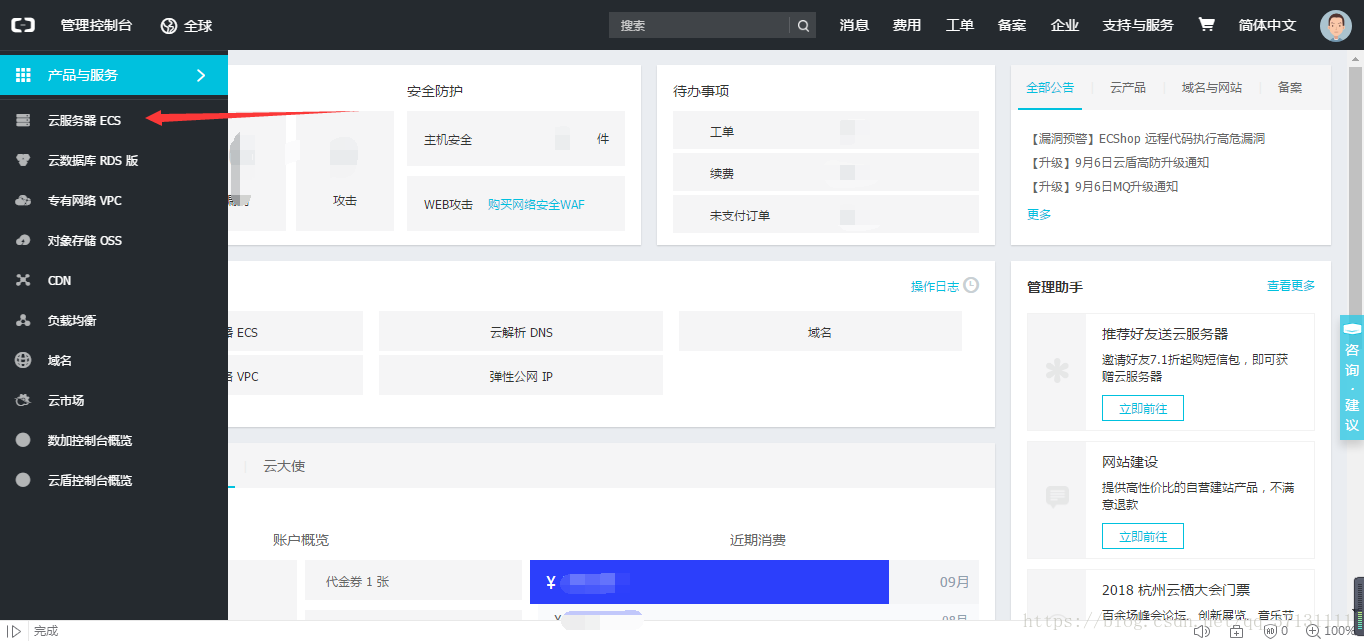Open the 企业 menu item
The image size is (1364, 641).
click(x=1065, y=25)
